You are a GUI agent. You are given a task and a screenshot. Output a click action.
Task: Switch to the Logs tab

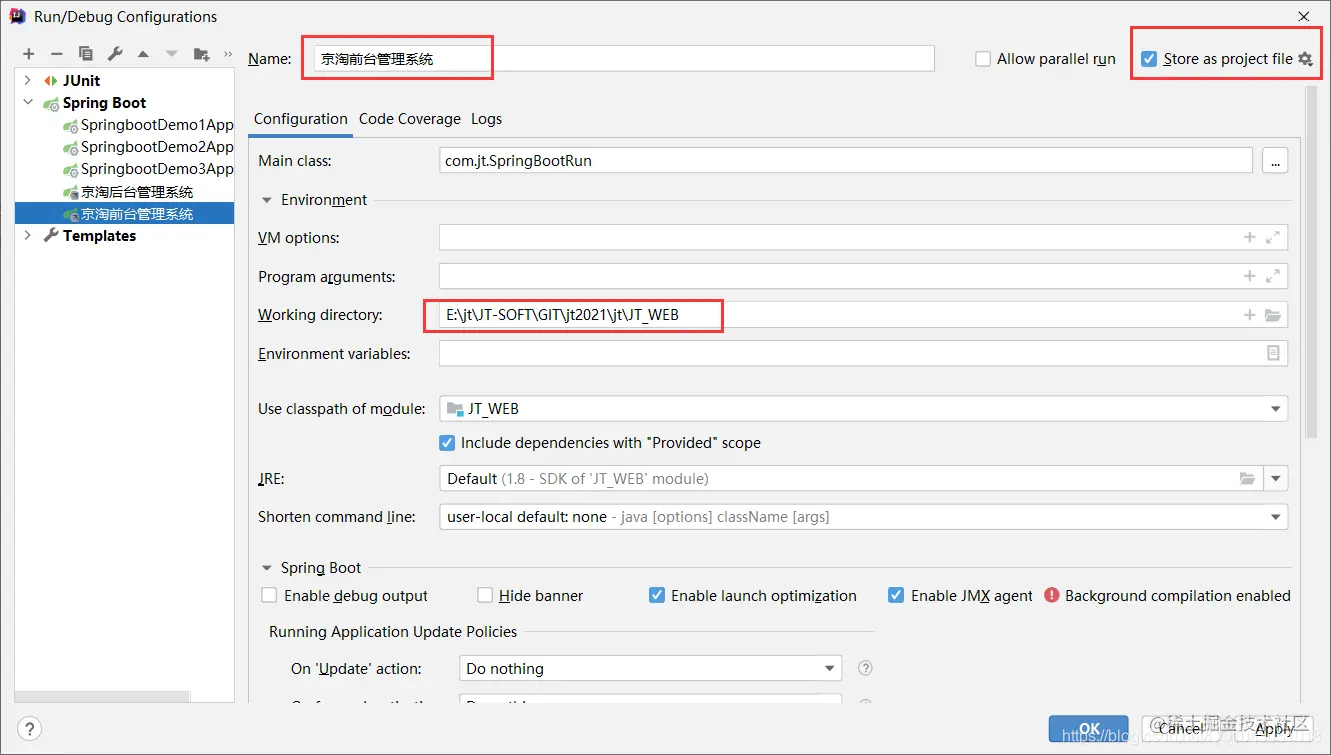(x=487, y=118)
